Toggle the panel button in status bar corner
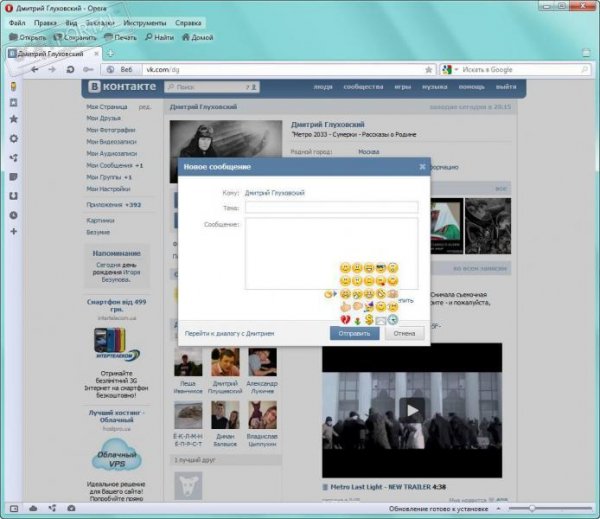Screen dimensions: 600x519 click(14, 509)
